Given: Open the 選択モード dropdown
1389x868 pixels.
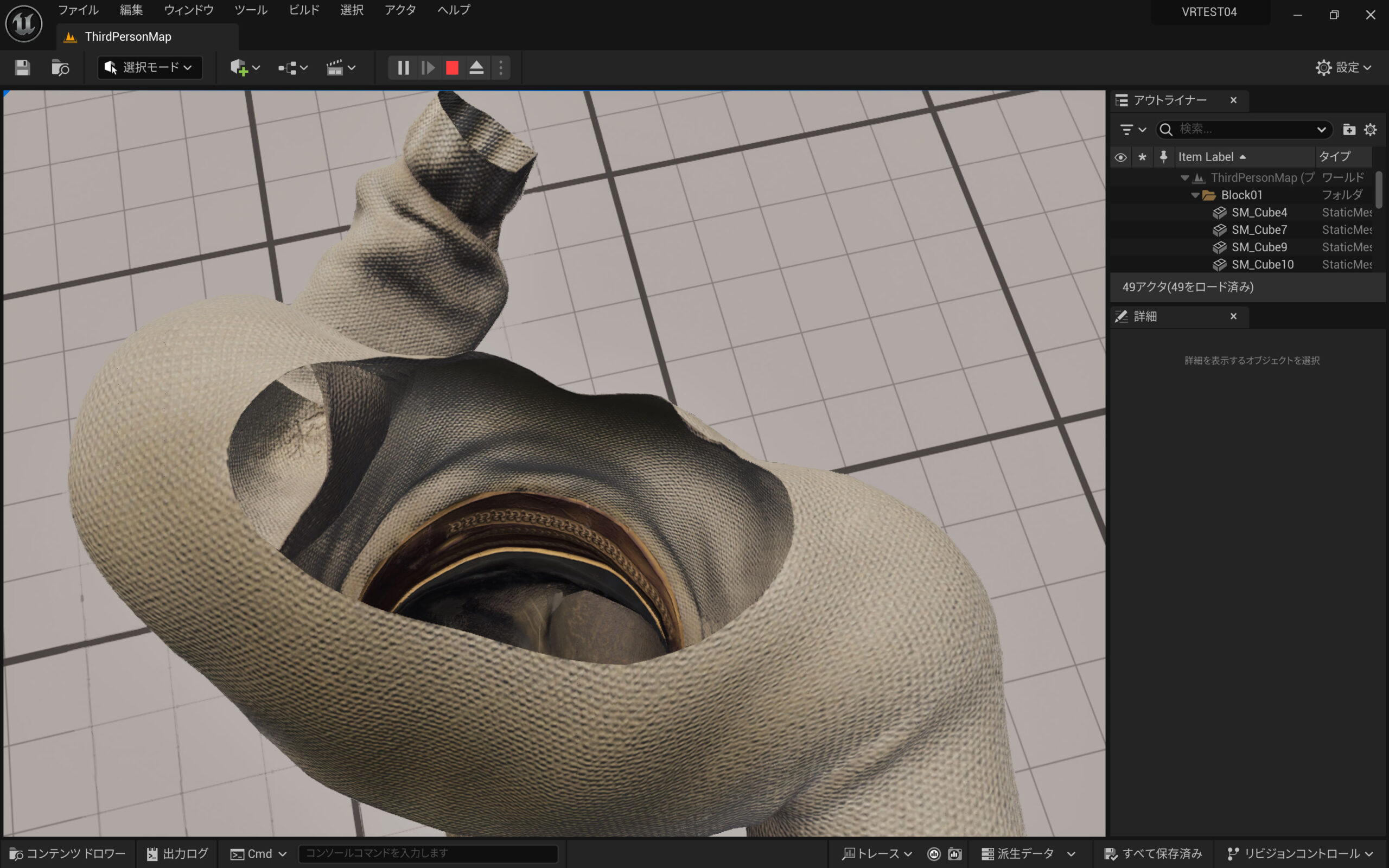Looking at the screenshot, I should tap(150, 68).
